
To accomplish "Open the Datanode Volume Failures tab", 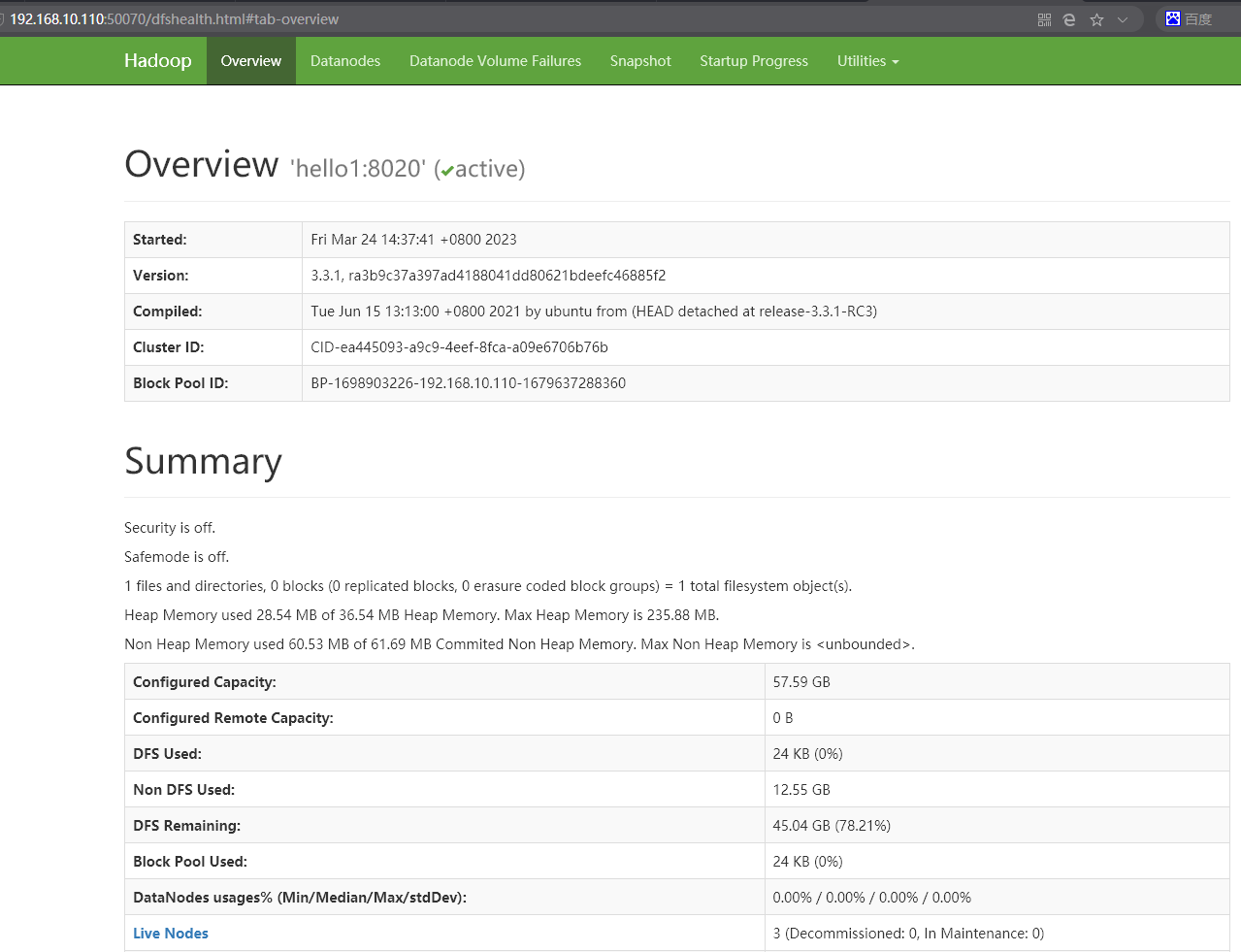I will pyautogui.click(x=495, y=61).
